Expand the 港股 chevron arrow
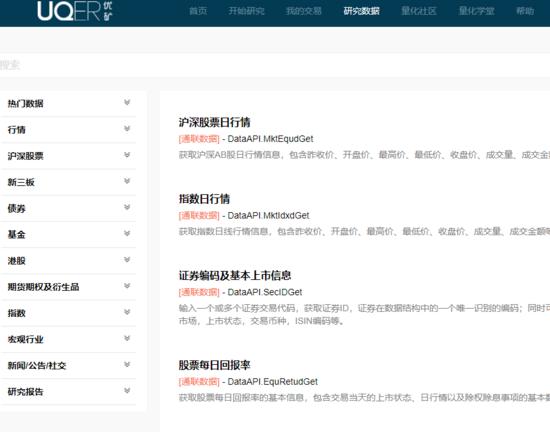 pos(127,259)
